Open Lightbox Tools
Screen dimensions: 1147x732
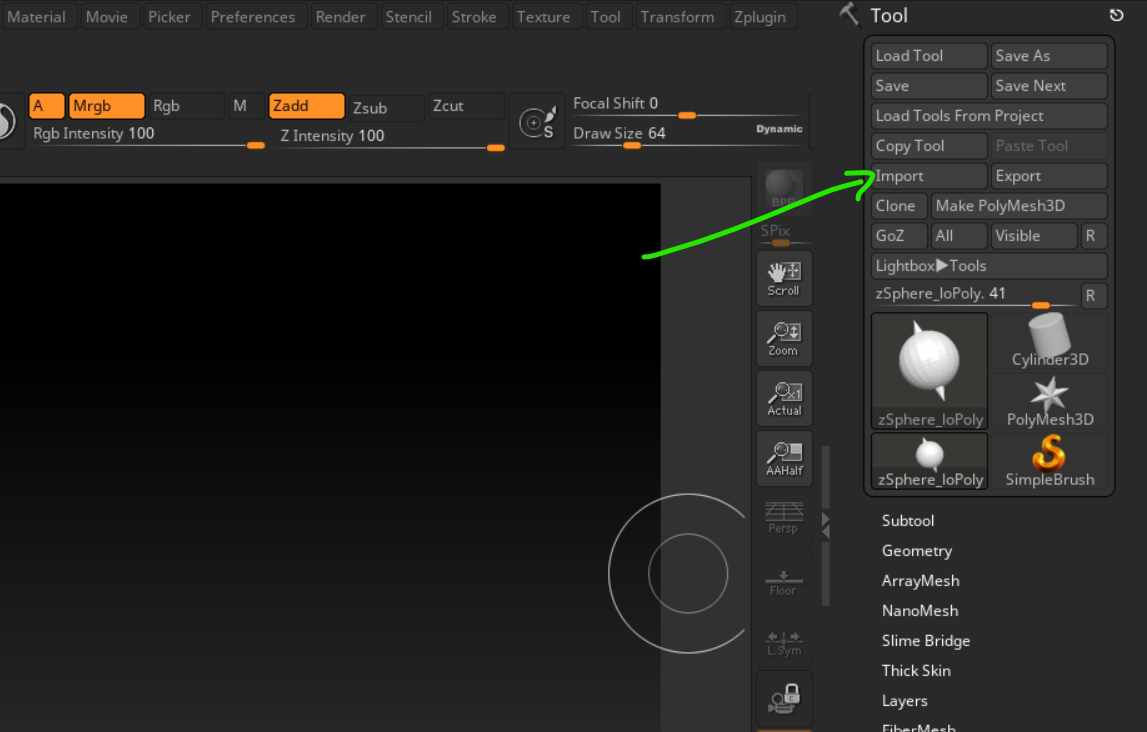[989, 265]
